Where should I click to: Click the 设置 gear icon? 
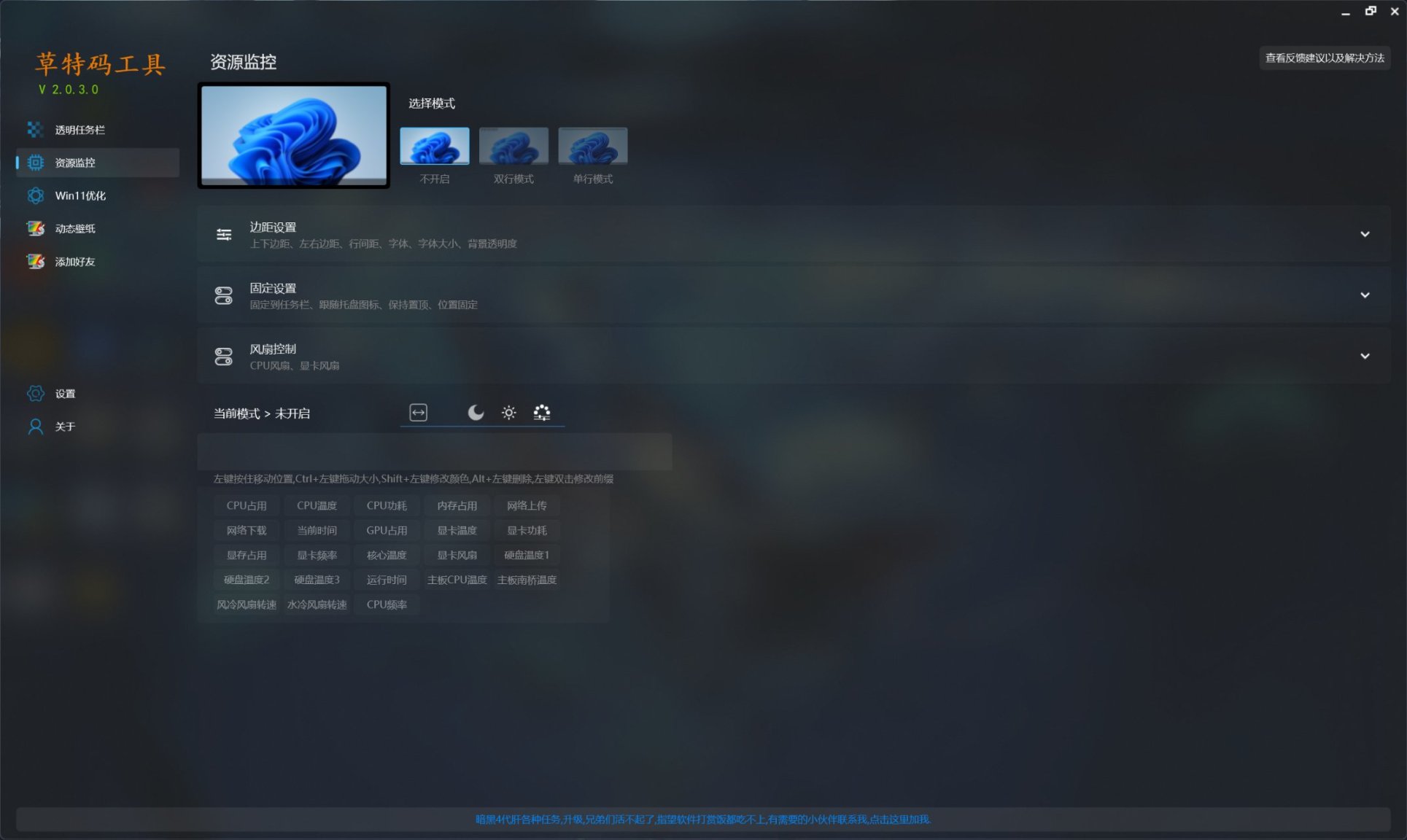[35, 394]
